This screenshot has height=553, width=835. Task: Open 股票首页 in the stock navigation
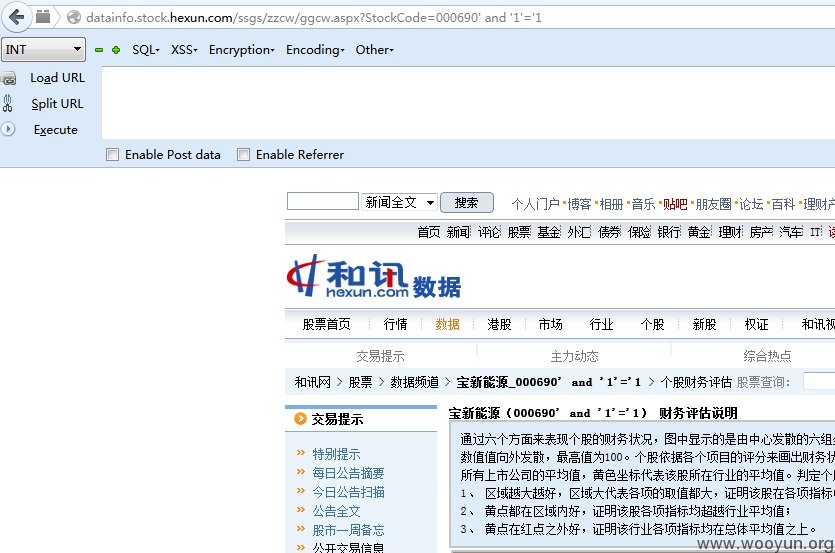coord(326,324)
